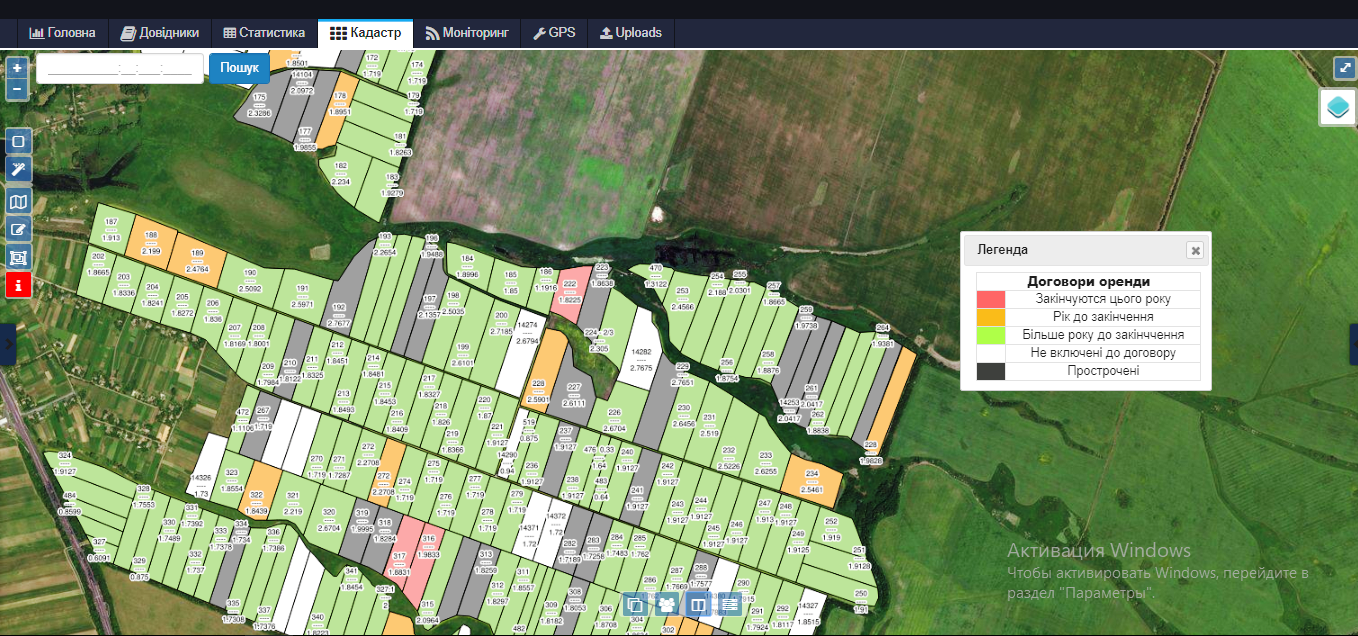Click green swatch Більше року до закінчення
The width and height of the screenshot is (1358, 636).
pos(991,335)
